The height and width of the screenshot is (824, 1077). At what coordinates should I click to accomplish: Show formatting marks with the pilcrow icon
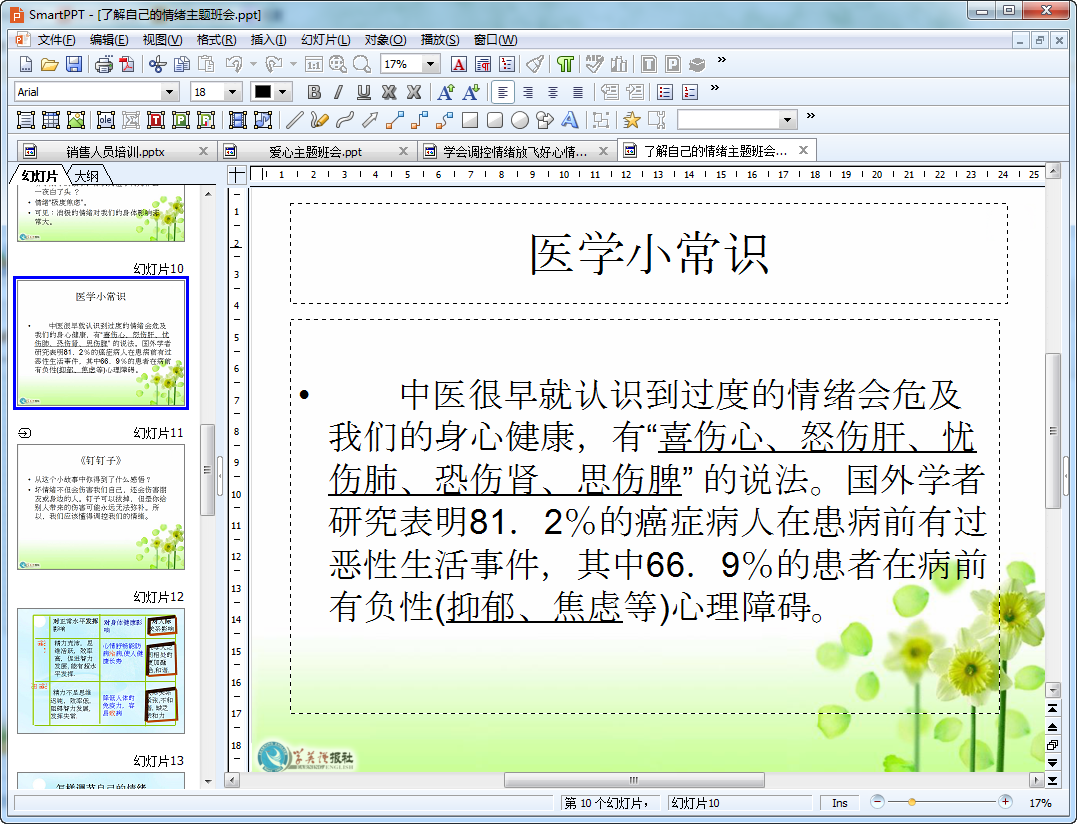click(x=565, y=65)
